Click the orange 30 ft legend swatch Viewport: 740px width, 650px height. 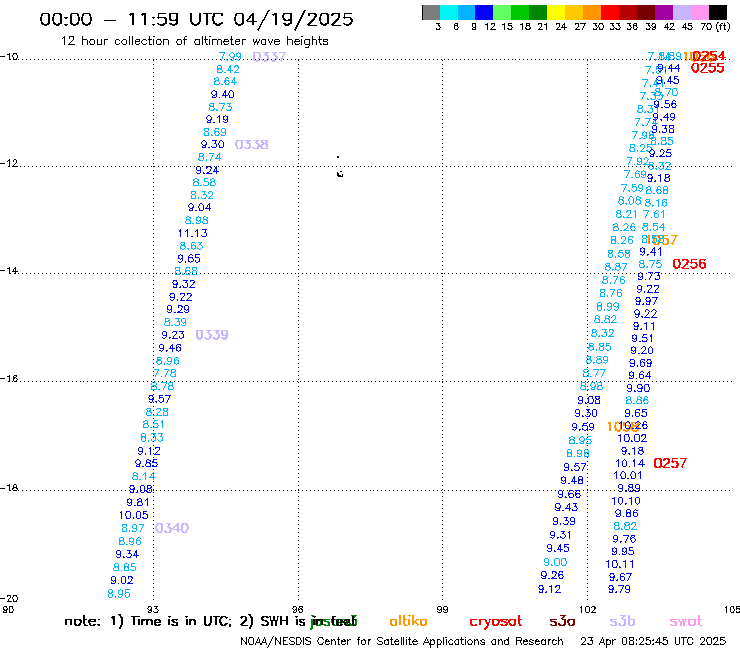coord(592,12)
